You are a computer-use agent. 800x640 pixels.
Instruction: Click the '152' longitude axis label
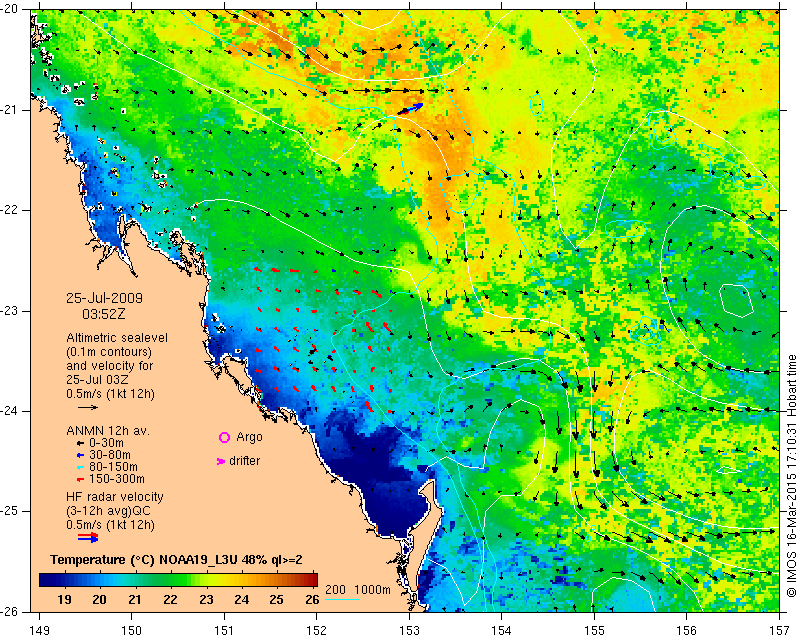(317, 631)
